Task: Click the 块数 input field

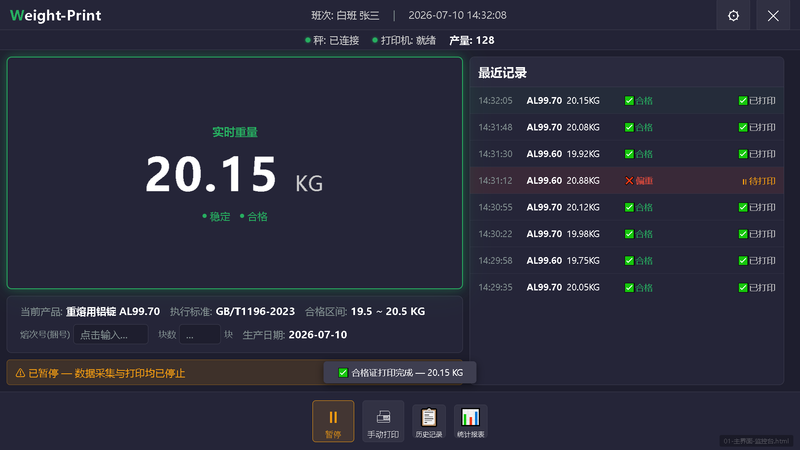Action: [x=200, y=335]
